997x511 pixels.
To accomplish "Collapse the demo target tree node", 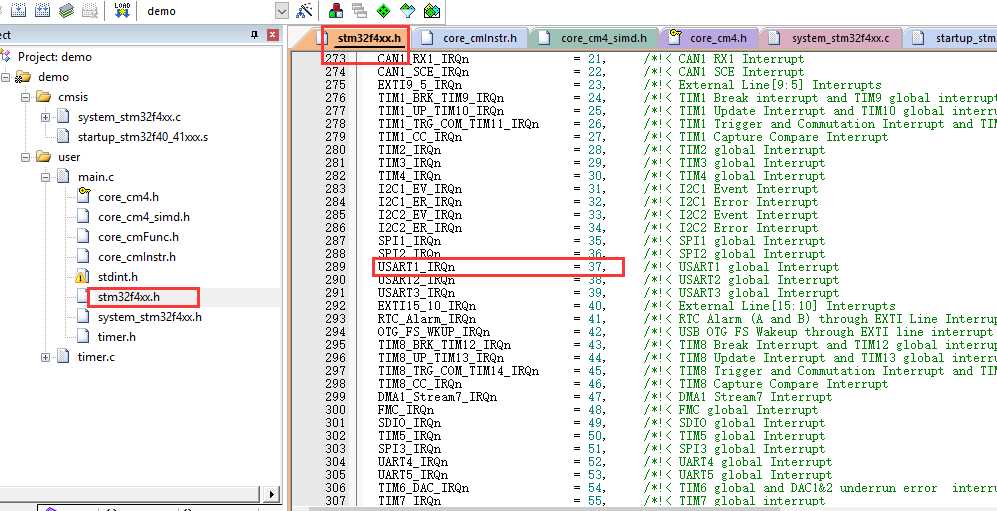I will [x=6, y=77].
